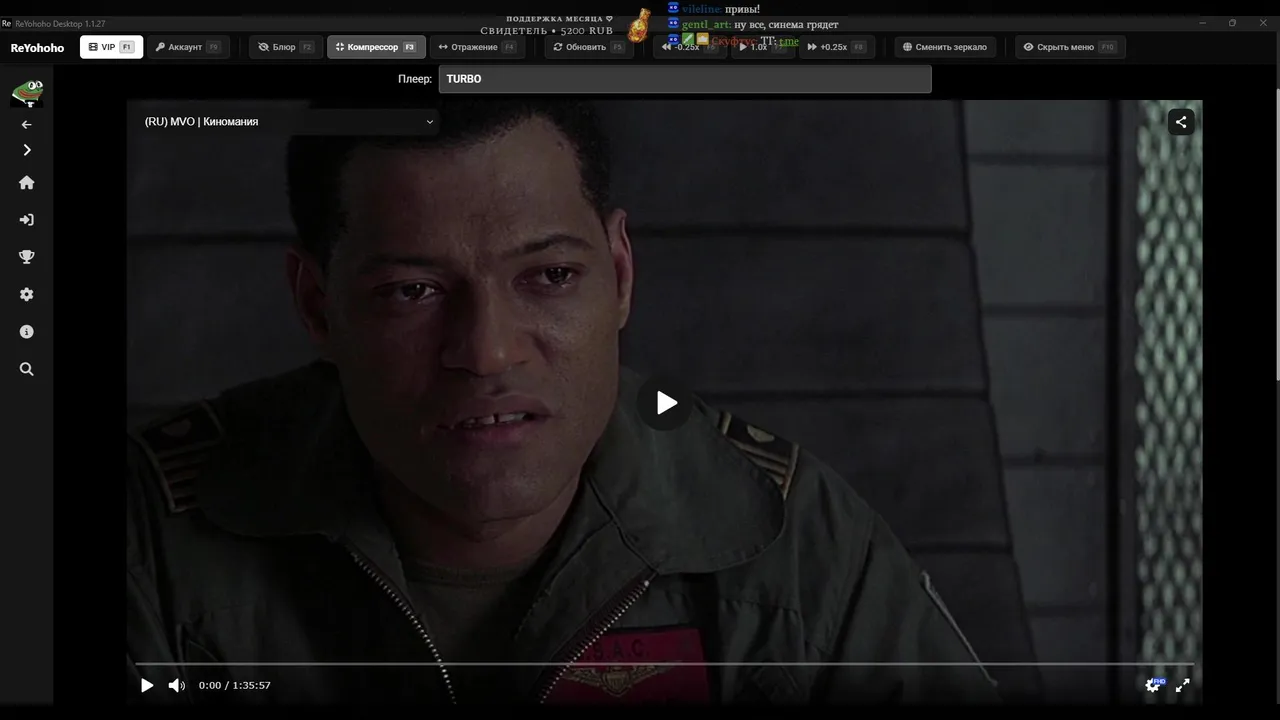Decrease playback speed by 0.25x

pos(689,47)
